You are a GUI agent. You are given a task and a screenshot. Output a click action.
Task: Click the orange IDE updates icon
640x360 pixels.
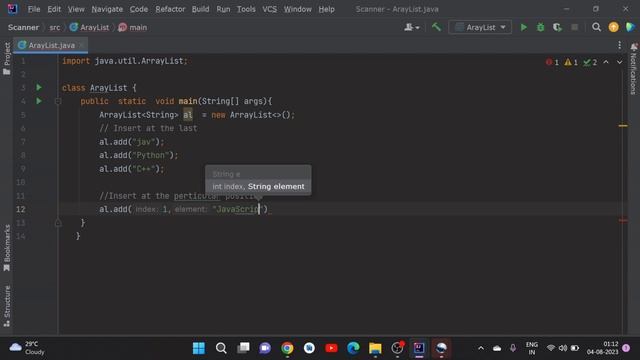613,27
